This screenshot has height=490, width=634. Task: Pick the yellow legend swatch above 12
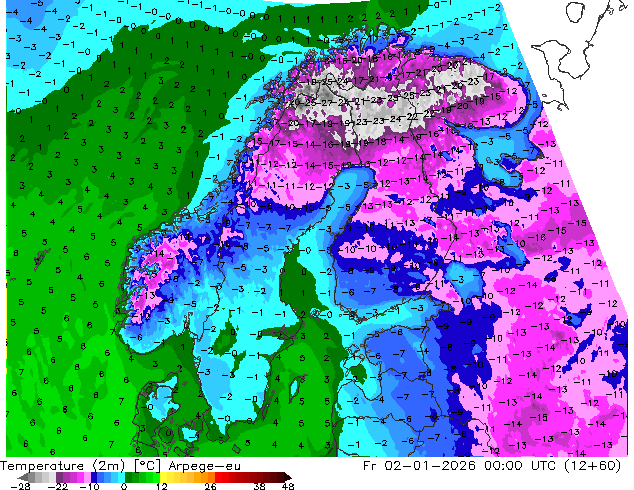point(163,477)
